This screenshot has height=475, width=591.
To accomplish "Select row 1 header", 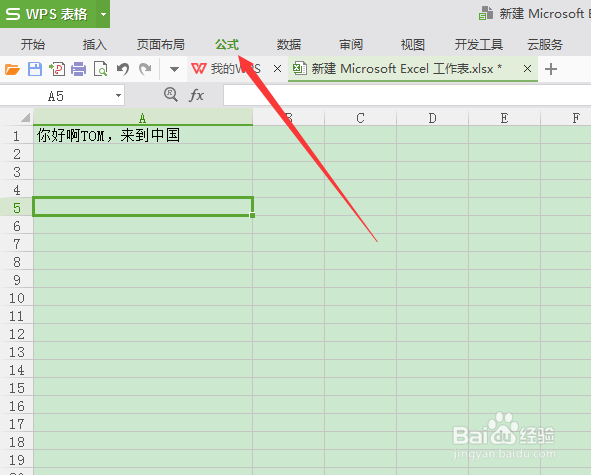I will point(16,135).
